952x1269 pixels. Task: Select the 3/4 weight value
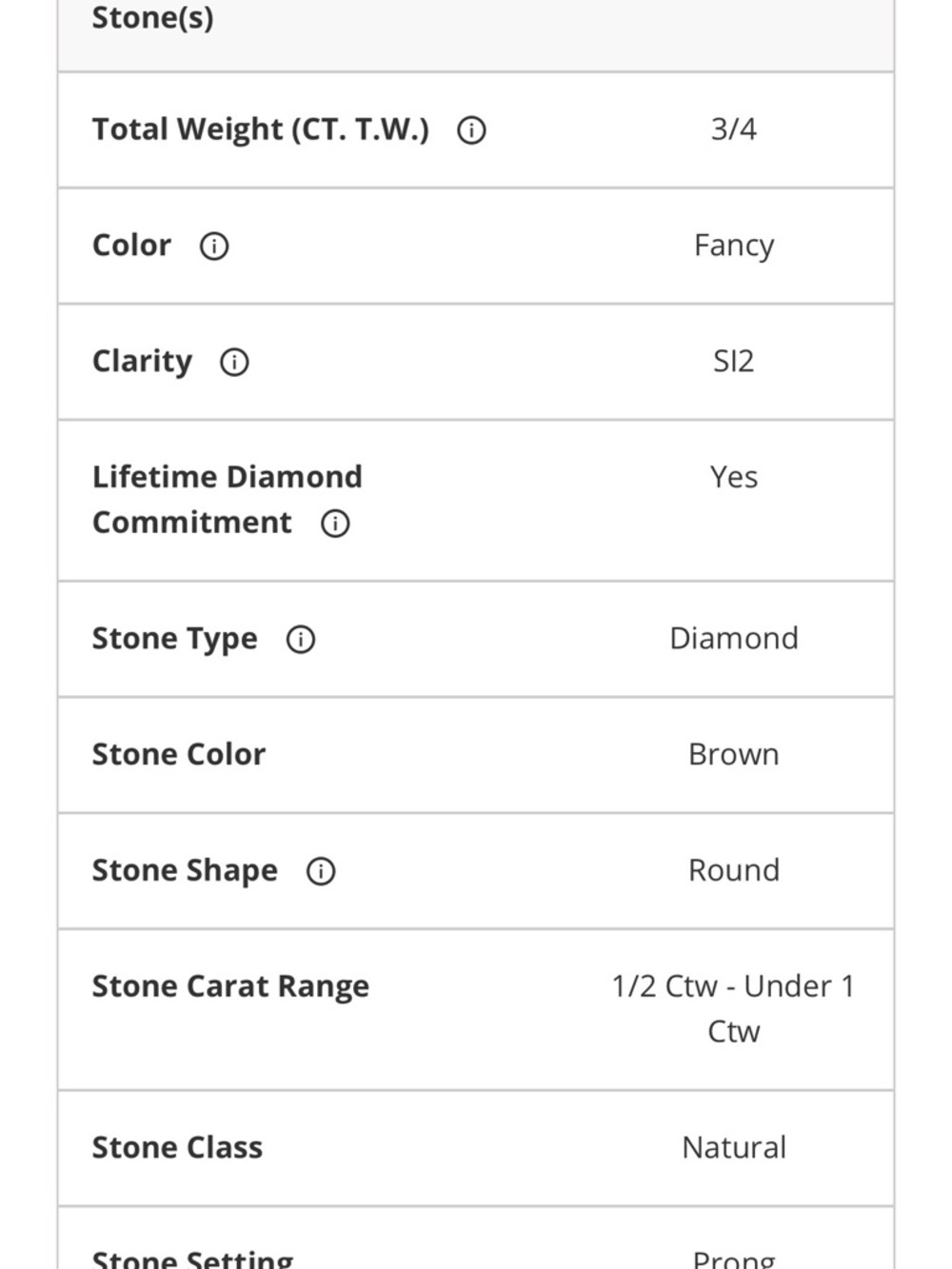733,129
